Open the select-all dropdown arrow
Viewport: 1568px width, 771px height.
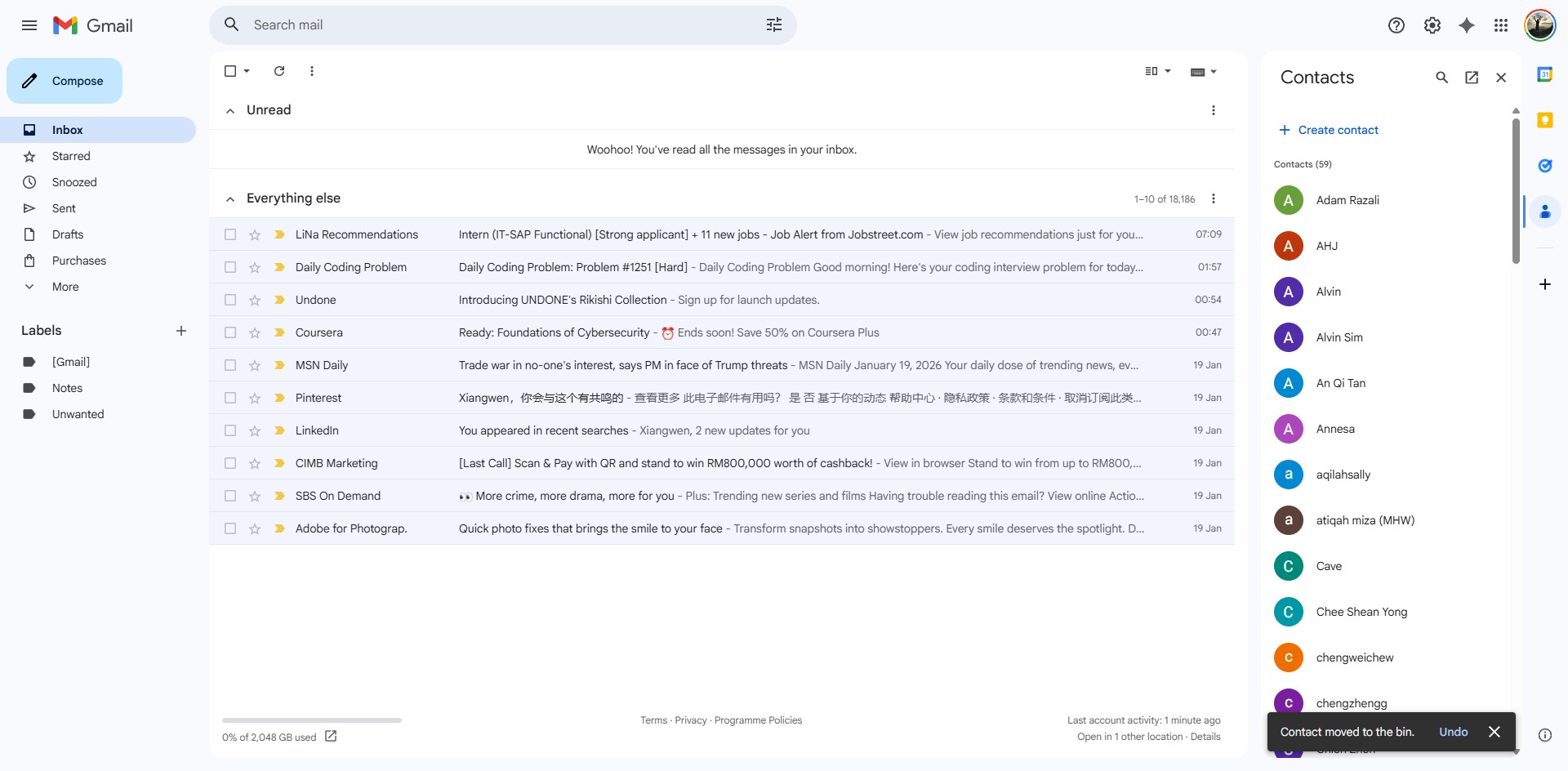tap(247, 71)
